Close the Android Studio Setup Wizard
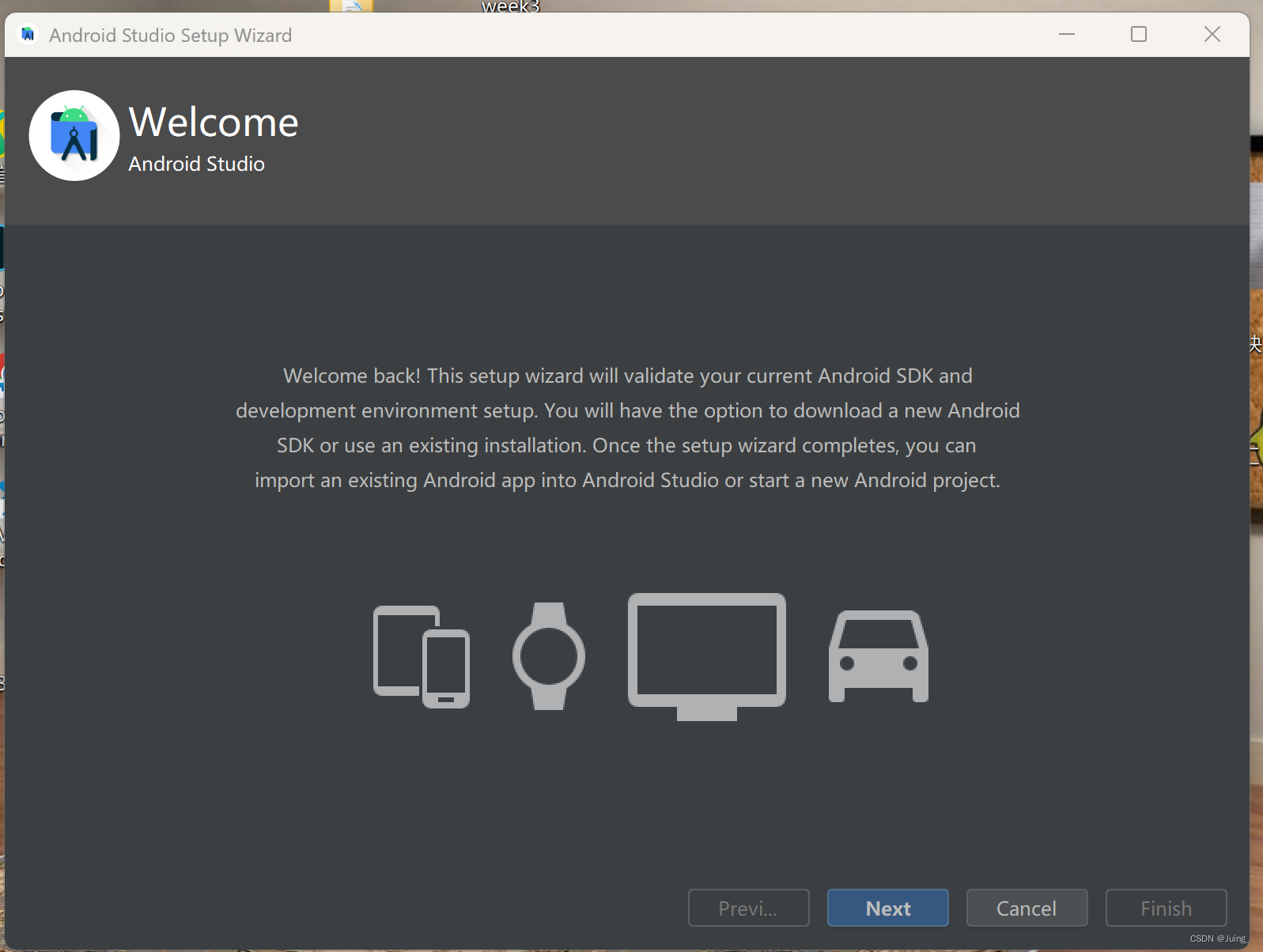The image size is (1263, 952). tap(1212, 34)
